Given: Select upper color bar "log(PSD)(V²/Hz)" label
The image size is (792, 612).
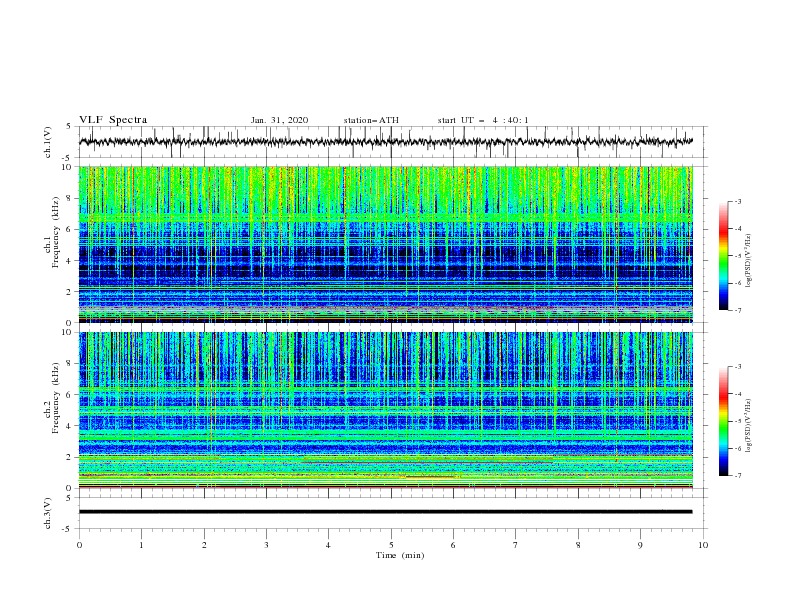Looking at the screenshot, I should (749, 261).
